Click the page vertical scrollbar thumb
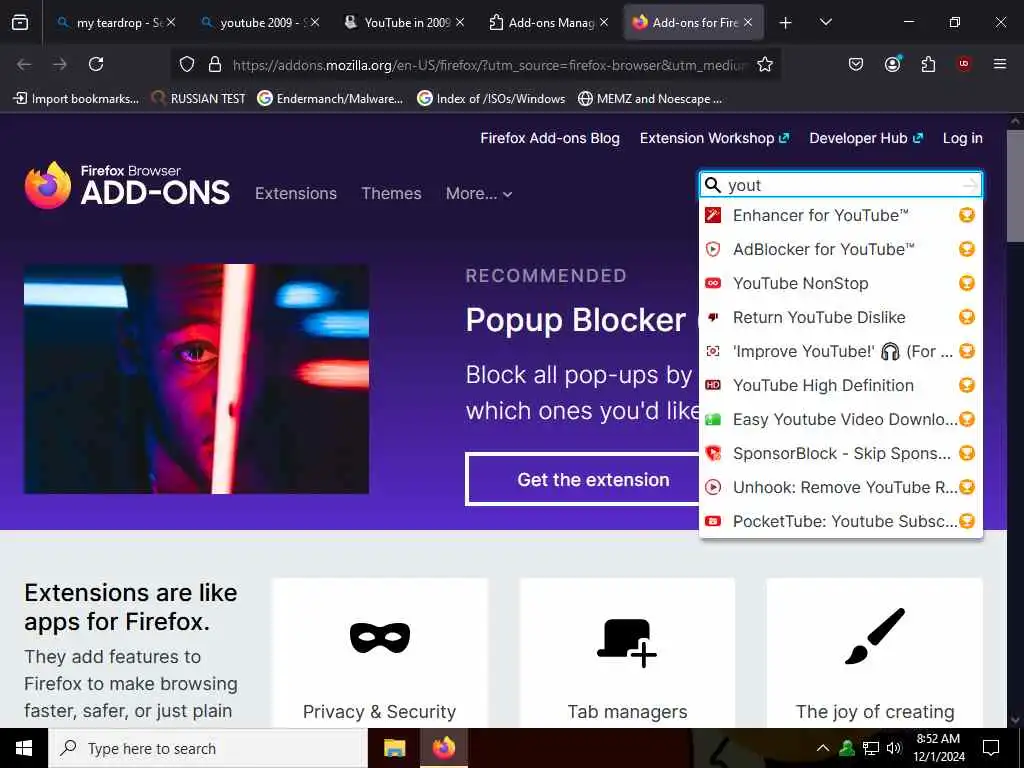 click(x=1016, y=186)
